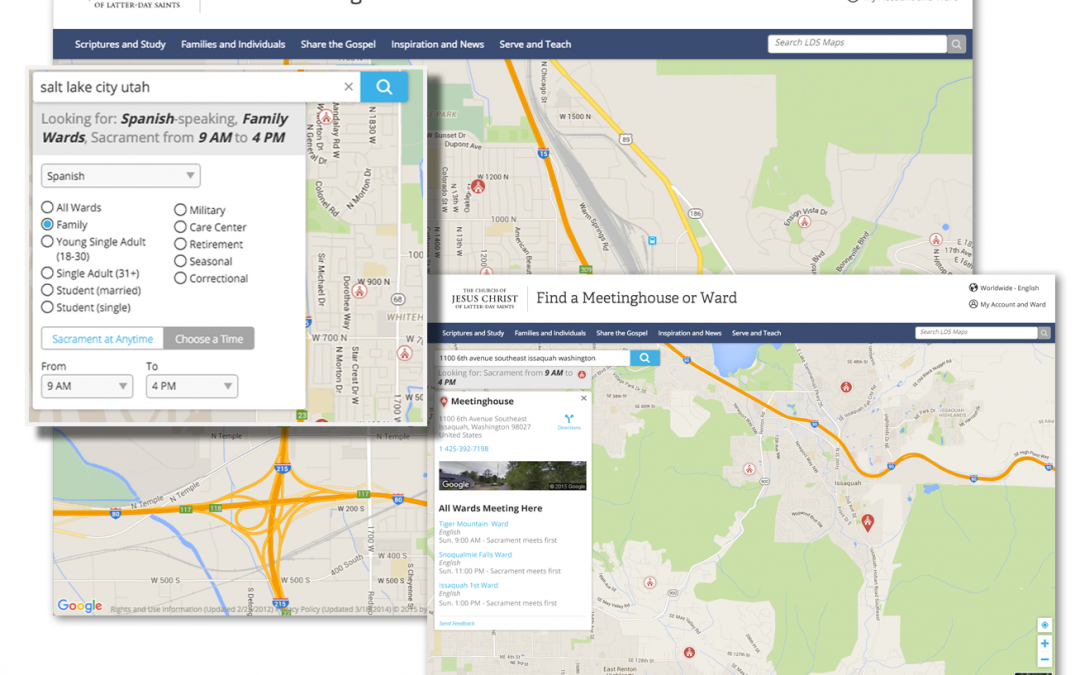
Task: Open the Tiger Mountain Ward link
Action: coord(475,524)
